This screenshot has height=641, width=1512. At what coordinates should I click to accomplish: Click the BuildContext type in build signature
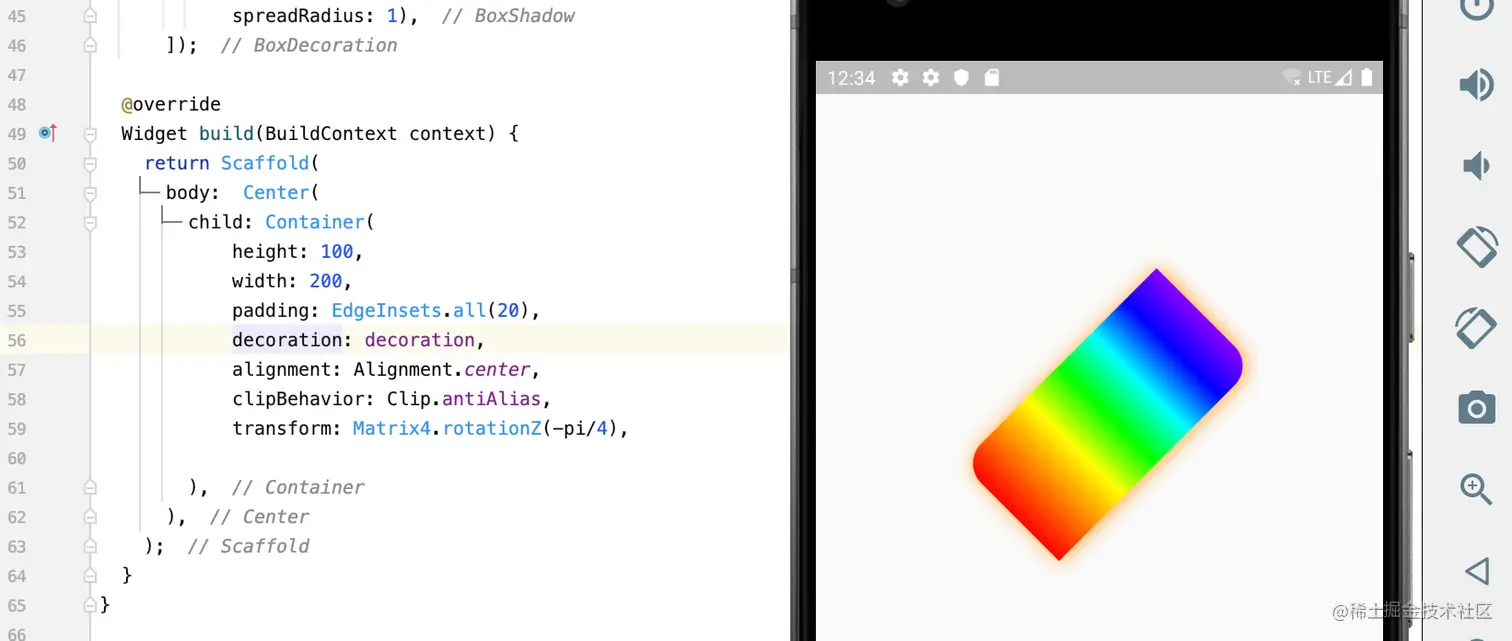click(x=331, y=133)
